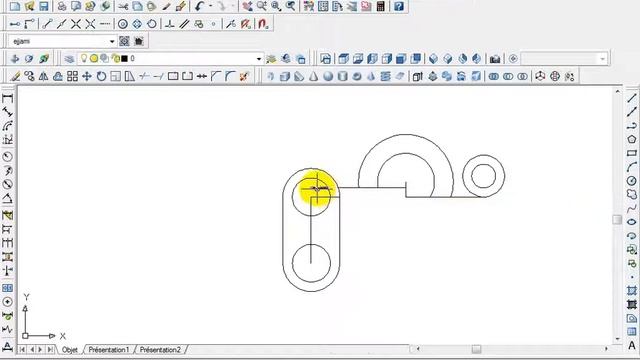
Task: Select the Trim tool
Action: (x=144, y=76)
